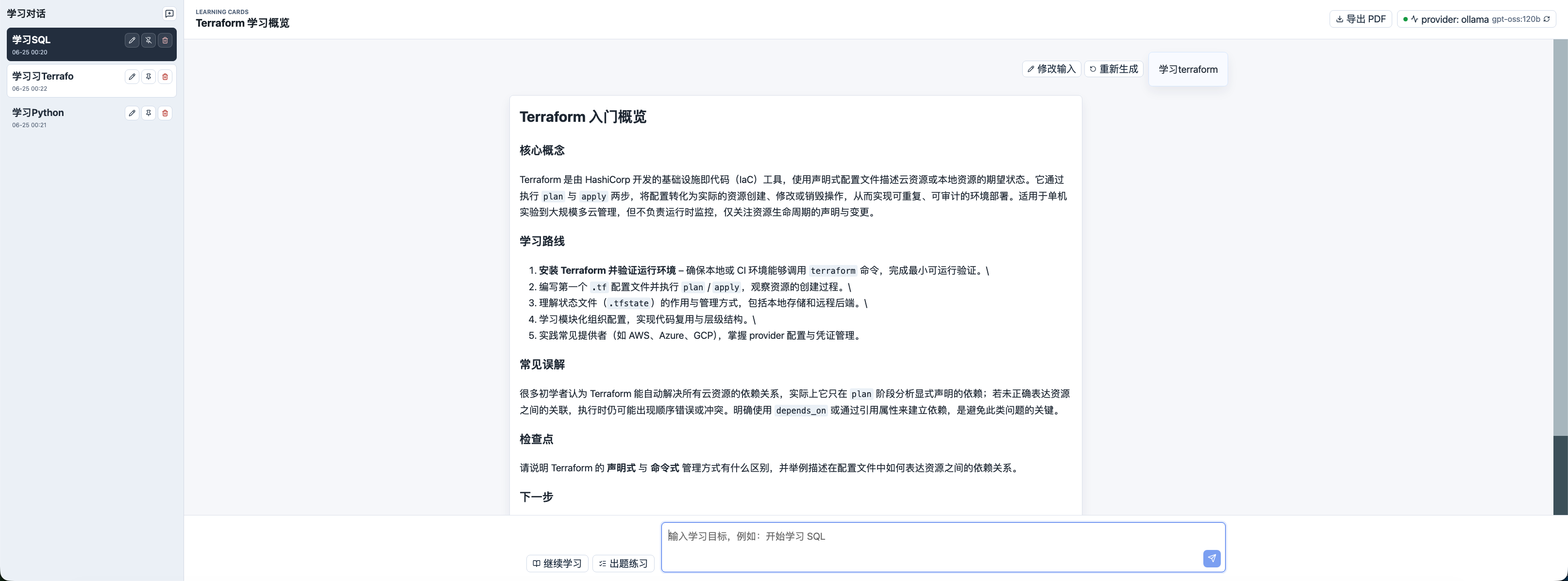
Task: Delete the 学习SQL conversation
Action: click(x=165, y=40)
